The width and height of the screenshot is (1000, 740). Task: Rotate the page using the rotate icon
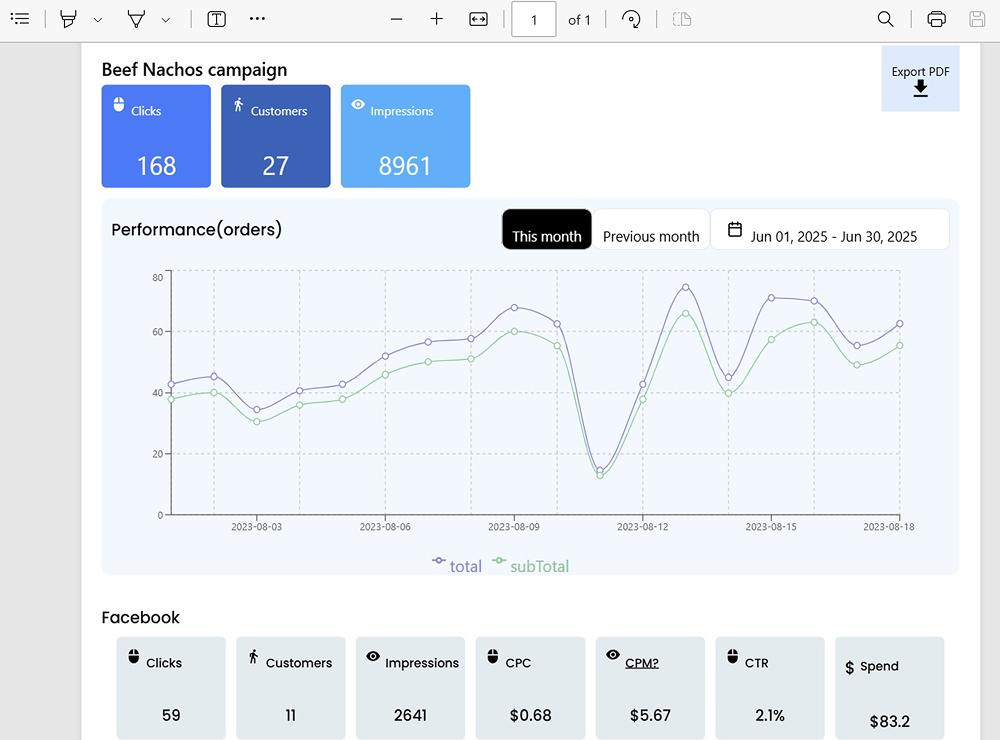[631, 19]
